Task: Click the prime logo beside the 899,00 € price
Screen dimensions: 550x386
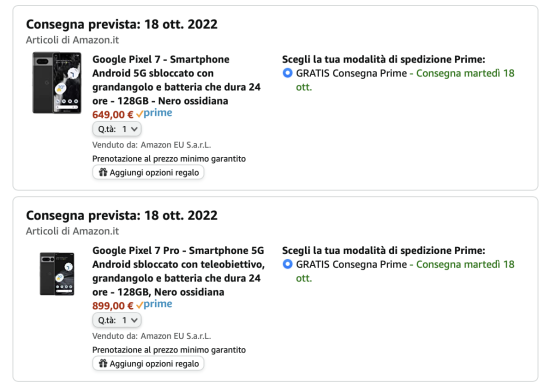Action: (154, 304)
